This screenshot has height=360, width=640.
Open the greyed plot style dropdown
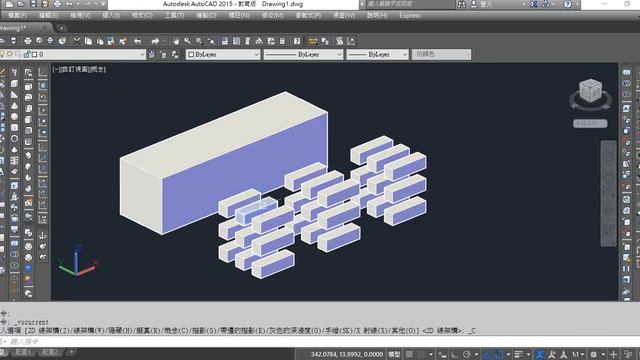click(441, 54)
